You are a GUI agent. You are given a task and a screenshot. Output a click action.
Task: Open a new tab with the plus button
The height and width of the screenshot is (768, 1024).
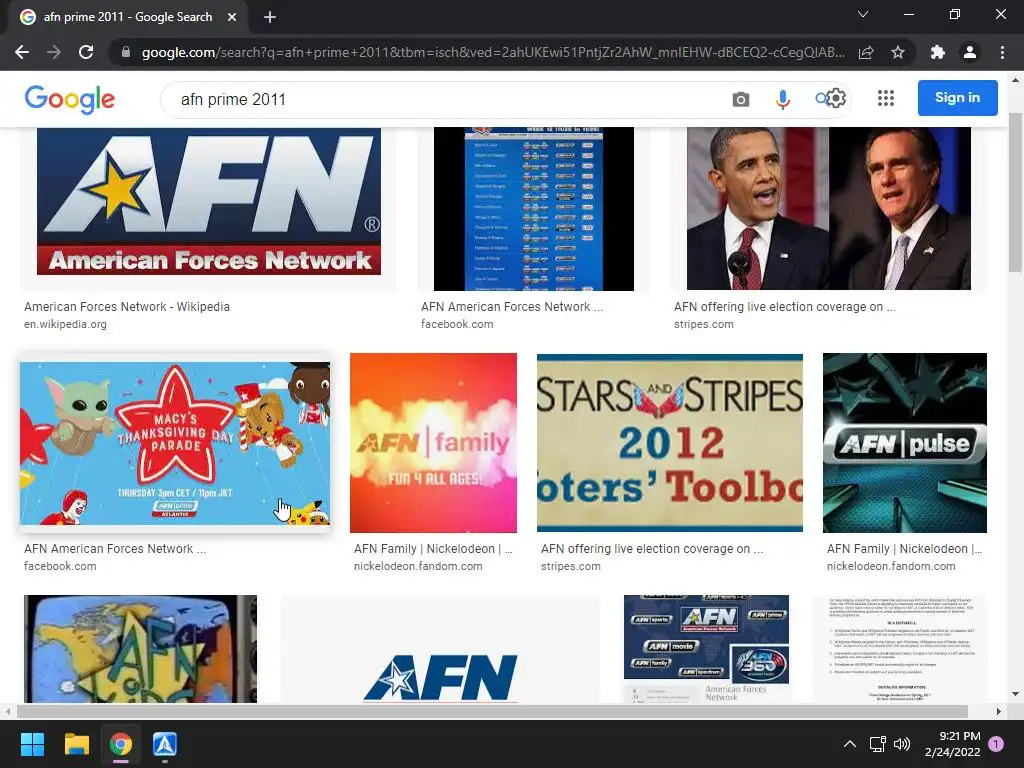click(270, 17)
